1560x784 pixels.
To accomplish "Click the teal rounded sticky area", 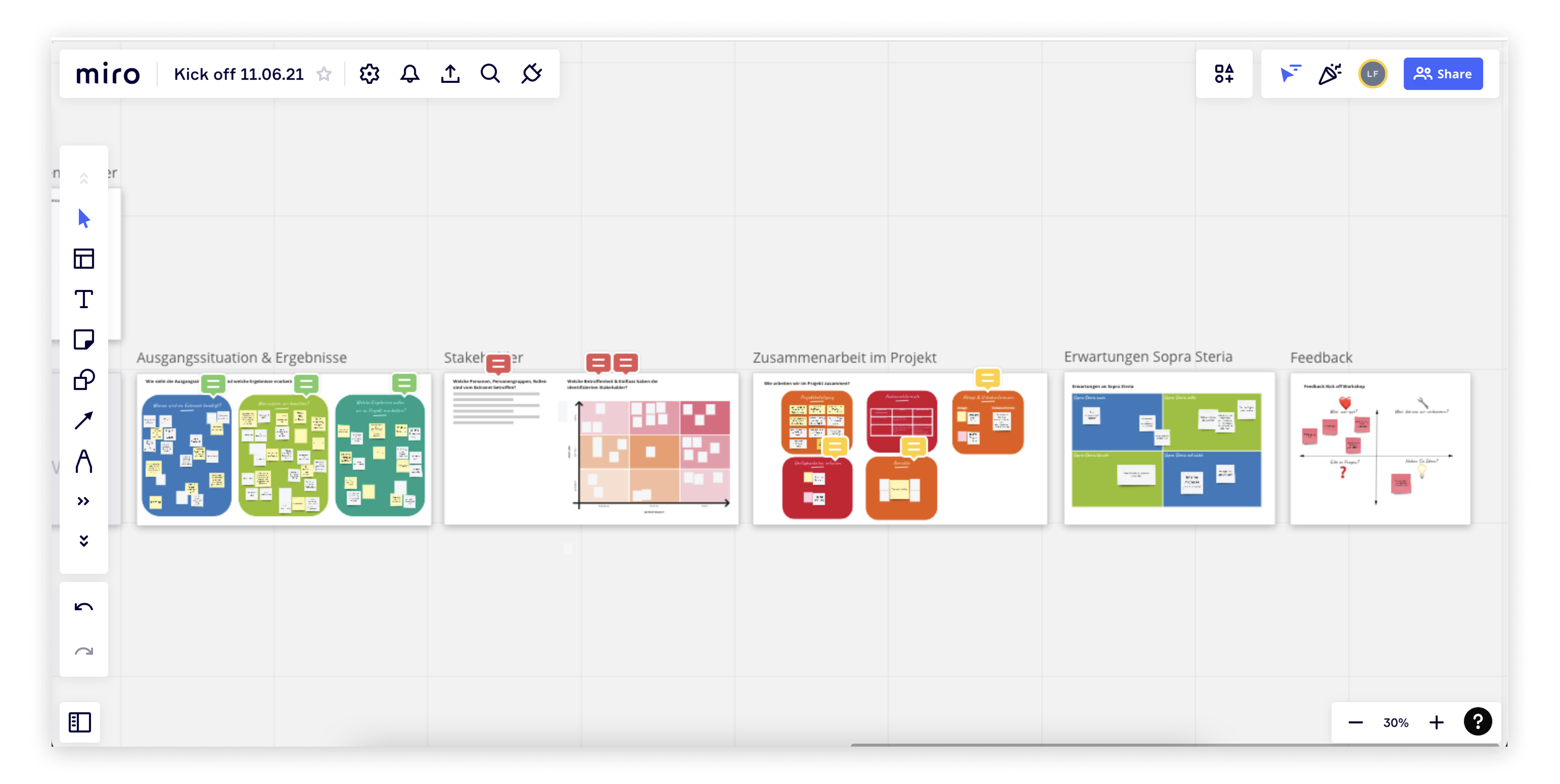I will (x=380, y=455).
